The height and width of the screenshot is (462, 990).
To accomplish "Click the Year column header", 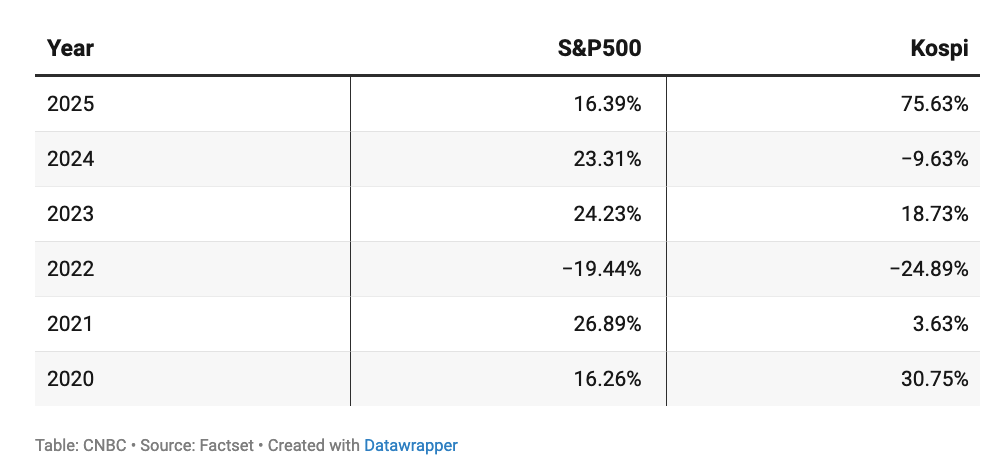I will click(x=70, y=48).
